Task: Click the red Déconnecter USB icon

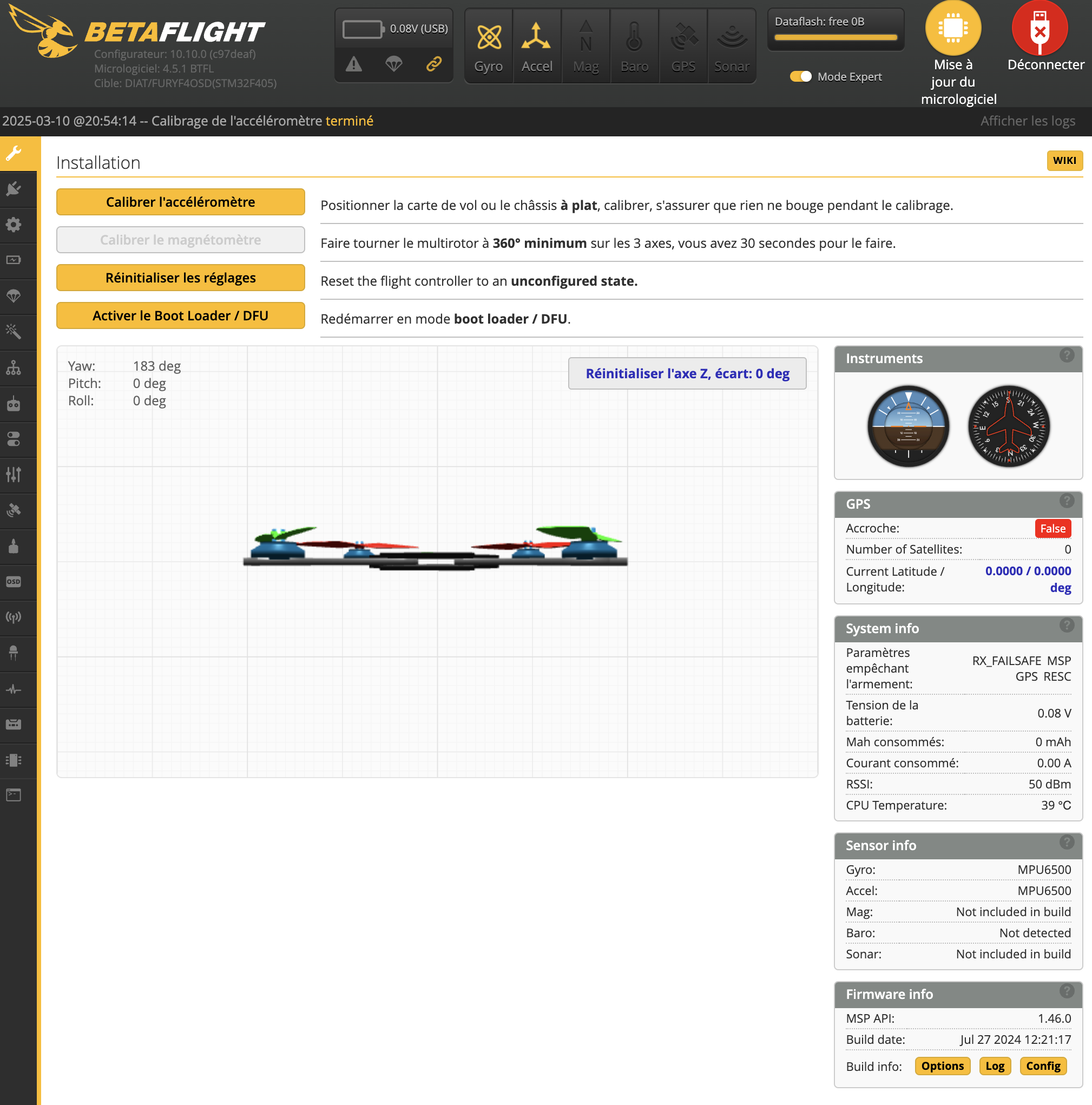Action: [x=1040, y=29]
